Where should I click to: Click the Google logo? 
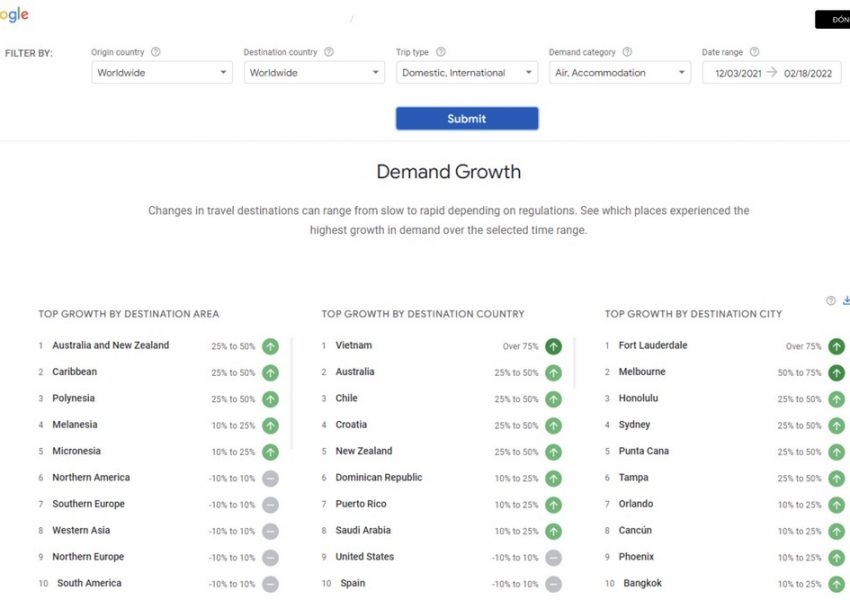pos(14,14)
